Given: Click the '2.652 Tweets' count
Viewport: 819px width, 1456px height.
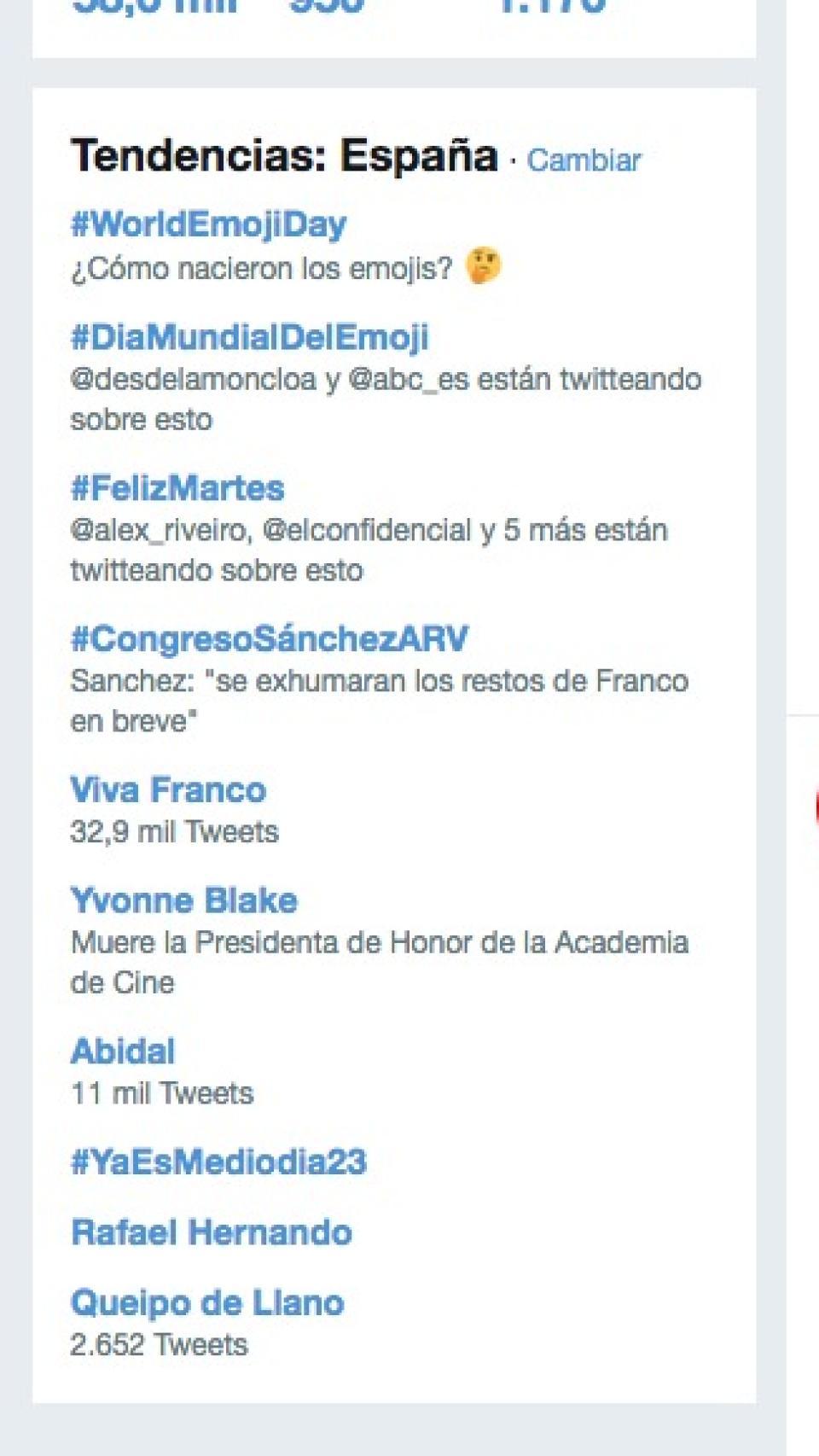Looking at the screenshot, I should [x=159, y=1345].
